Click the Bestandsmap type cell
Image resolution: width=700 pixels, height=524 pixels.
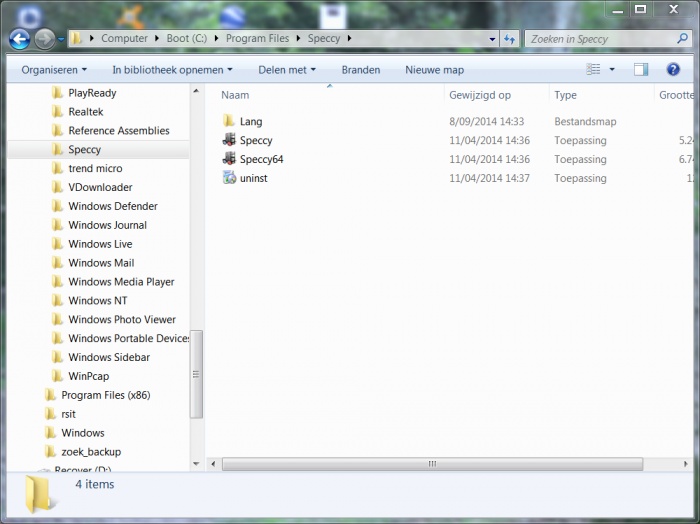click(585, 121)
